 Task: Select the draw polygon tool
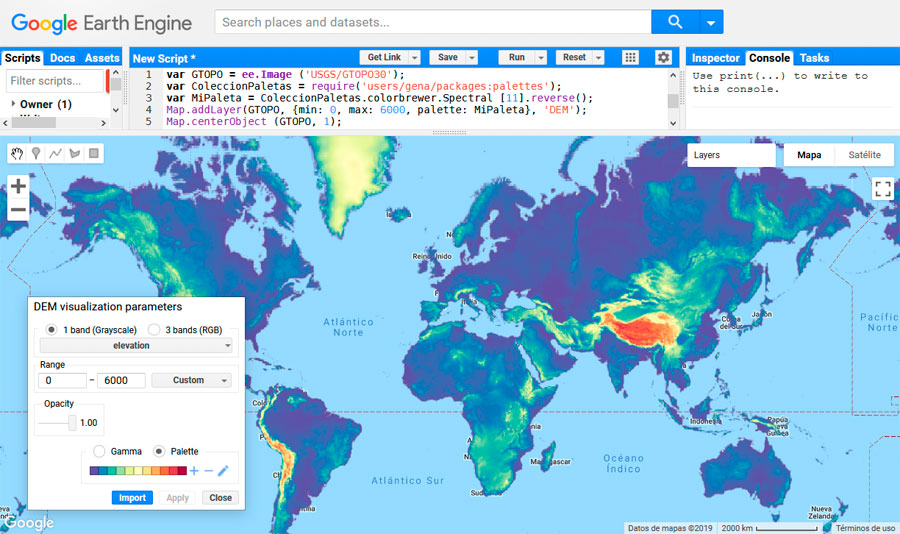coord(75,153)
